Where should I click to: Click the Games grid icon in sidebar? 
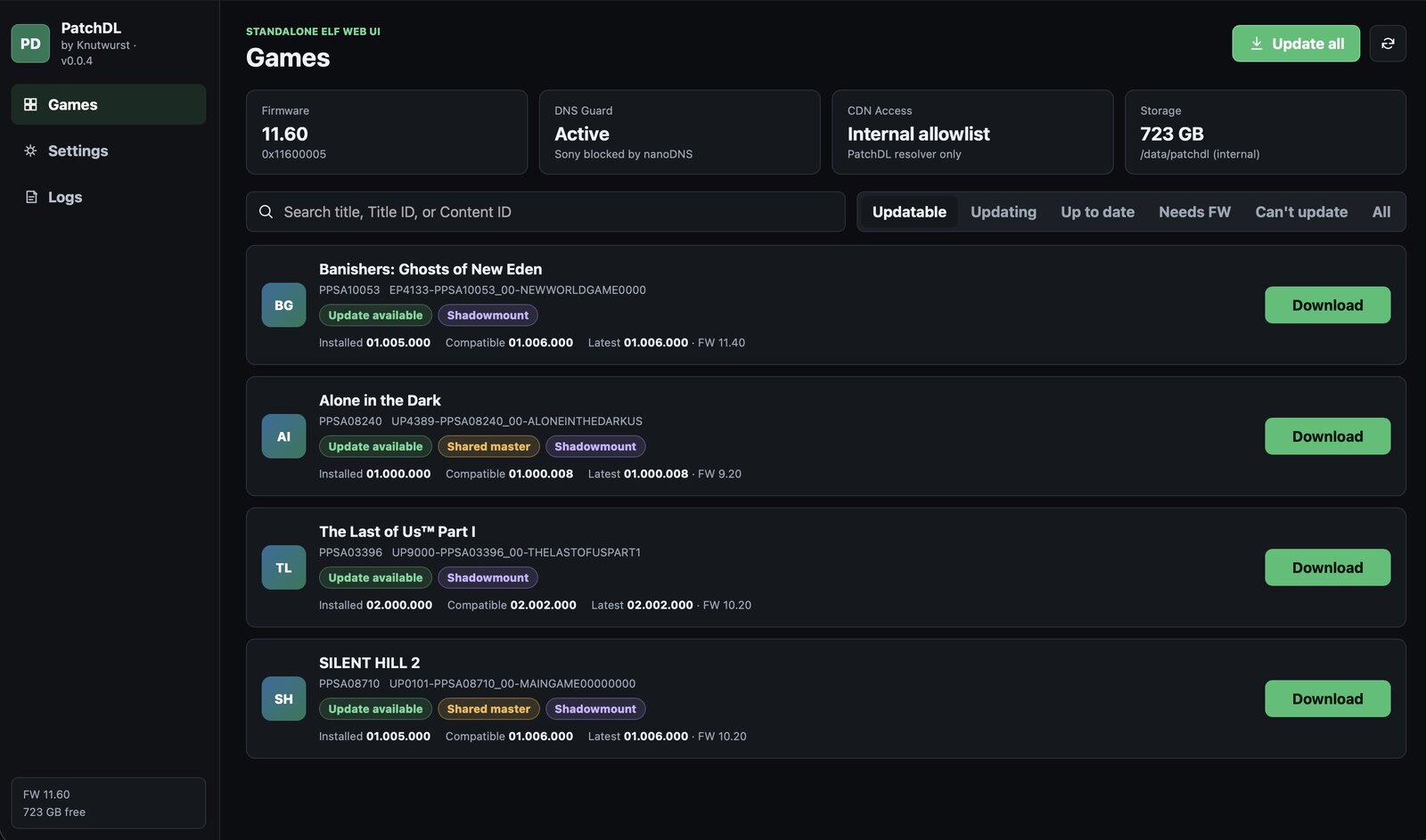pyautogui.click(x=30, y=104)
